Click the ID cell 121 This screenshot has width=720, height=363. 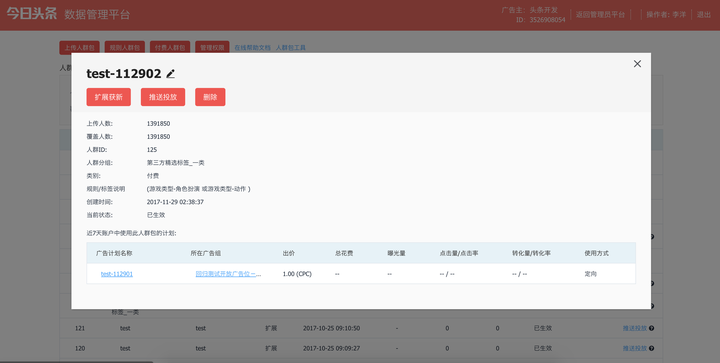tap(80, 328)
